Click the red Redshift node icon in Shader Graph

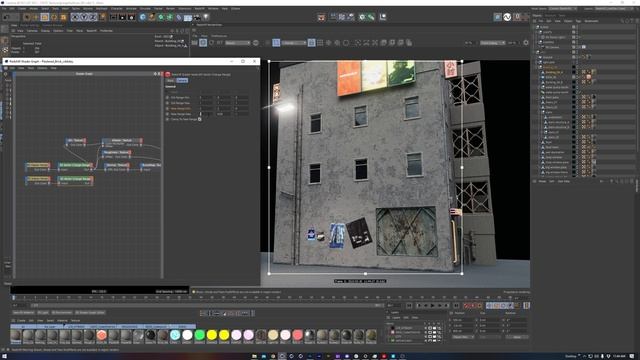point(167,74)
